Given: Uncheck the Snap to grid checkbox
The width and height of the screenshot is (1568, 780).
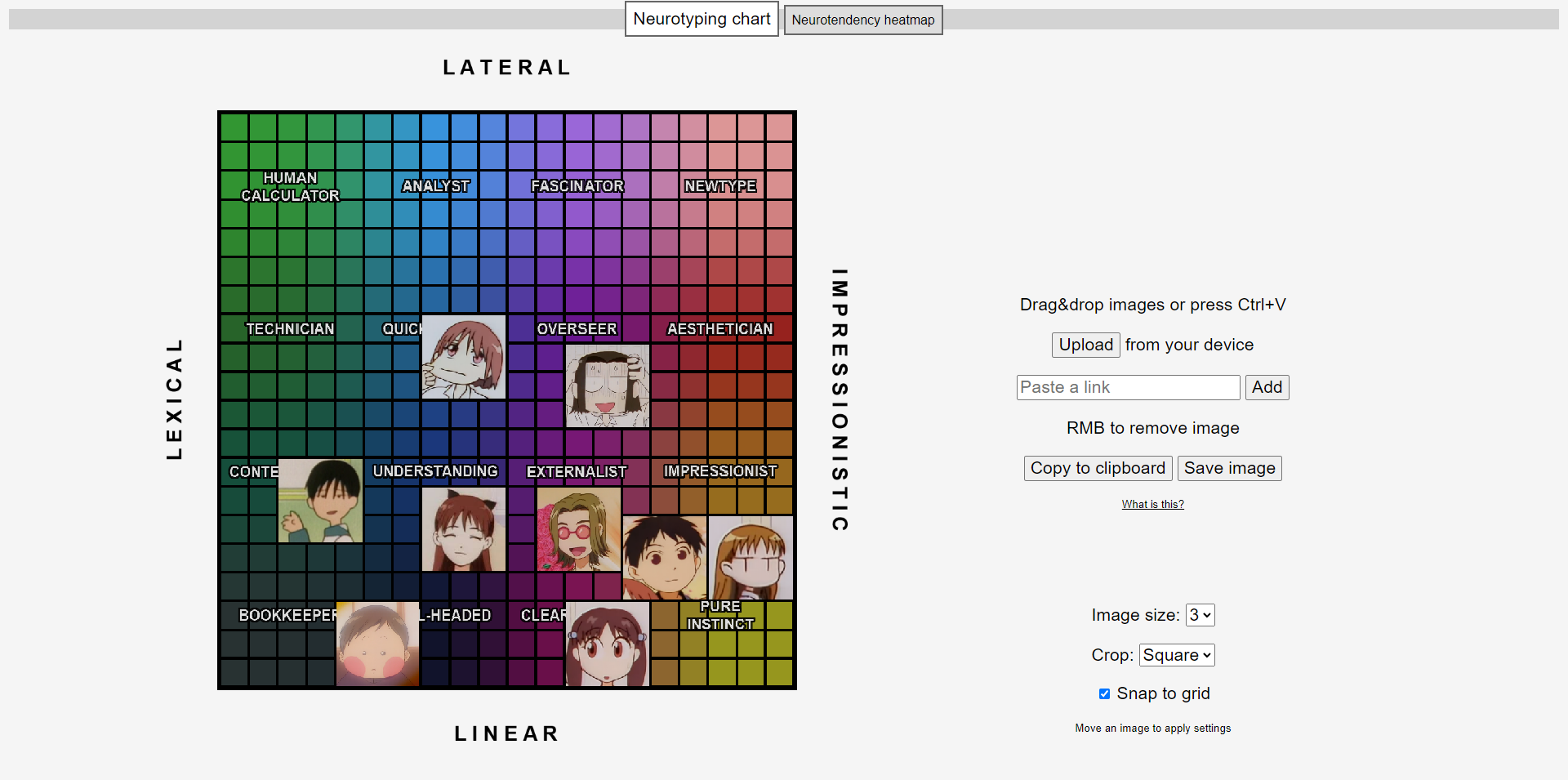Looking at the screenshot, I should [1104, 693].
